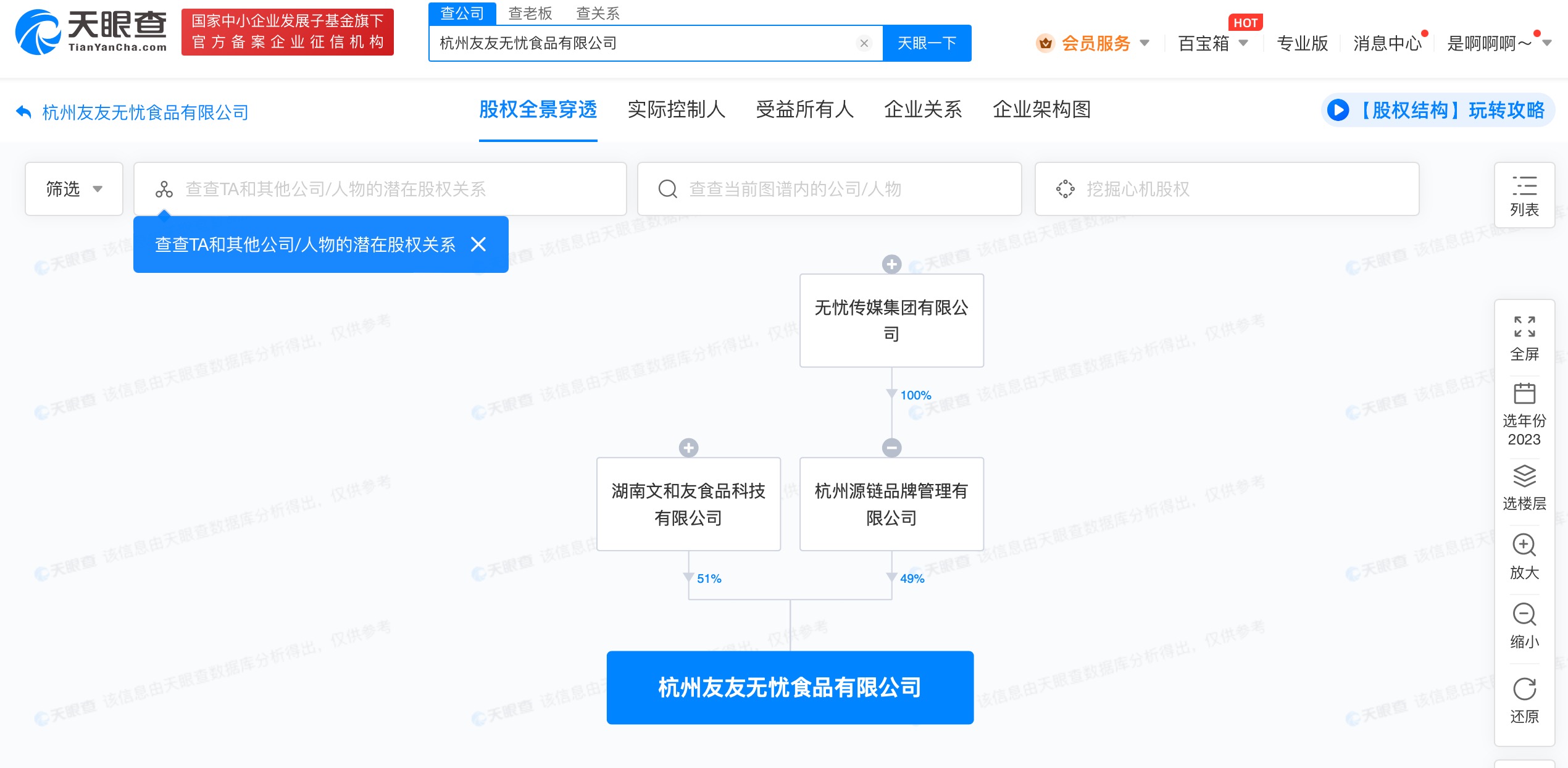Click the 天眼一下 search button
Screen dimensions: 1568x768
[927, 43]
